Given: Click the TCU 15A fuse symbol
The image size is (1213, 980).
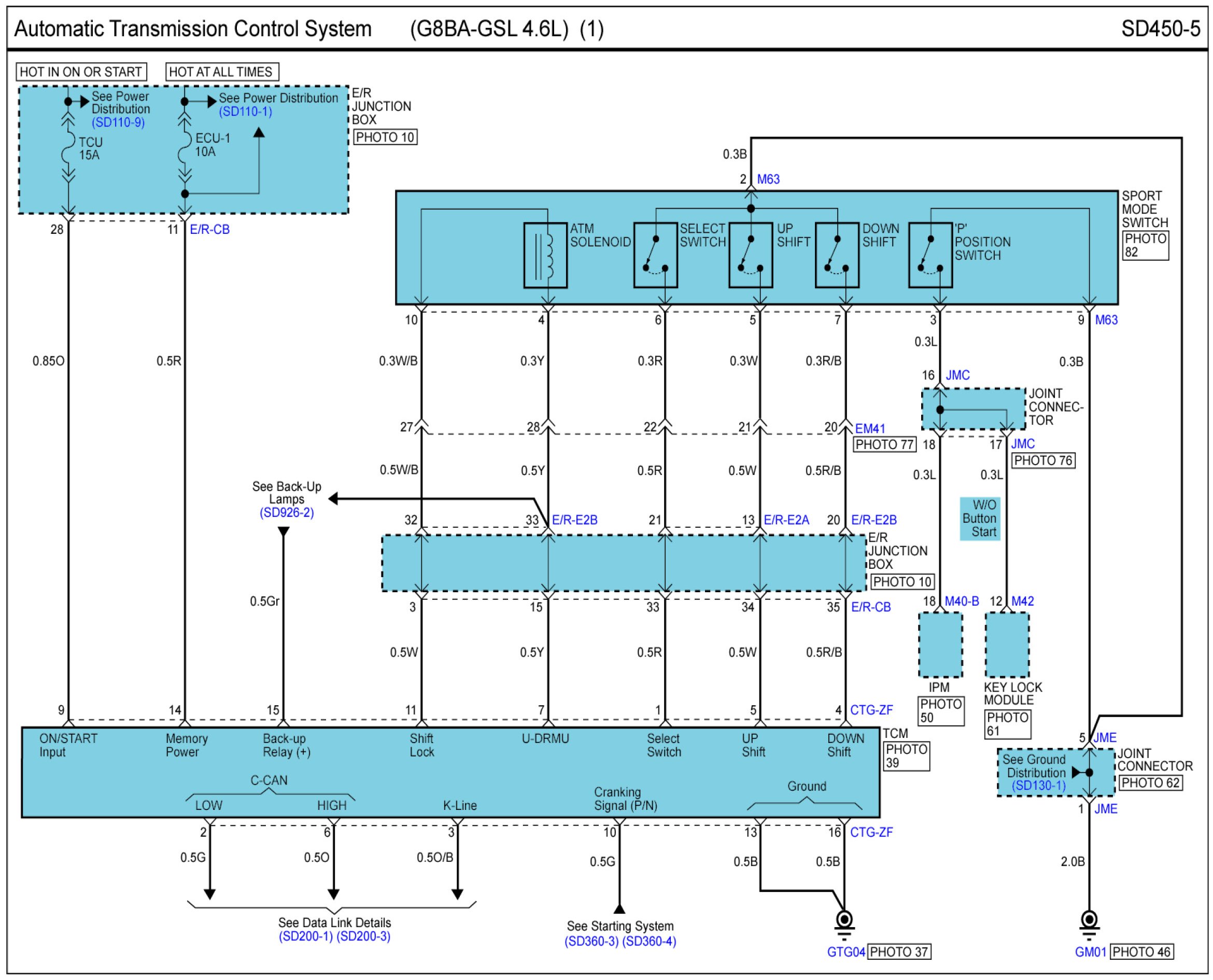Looking at the screenshot, I should click(68, 148).
